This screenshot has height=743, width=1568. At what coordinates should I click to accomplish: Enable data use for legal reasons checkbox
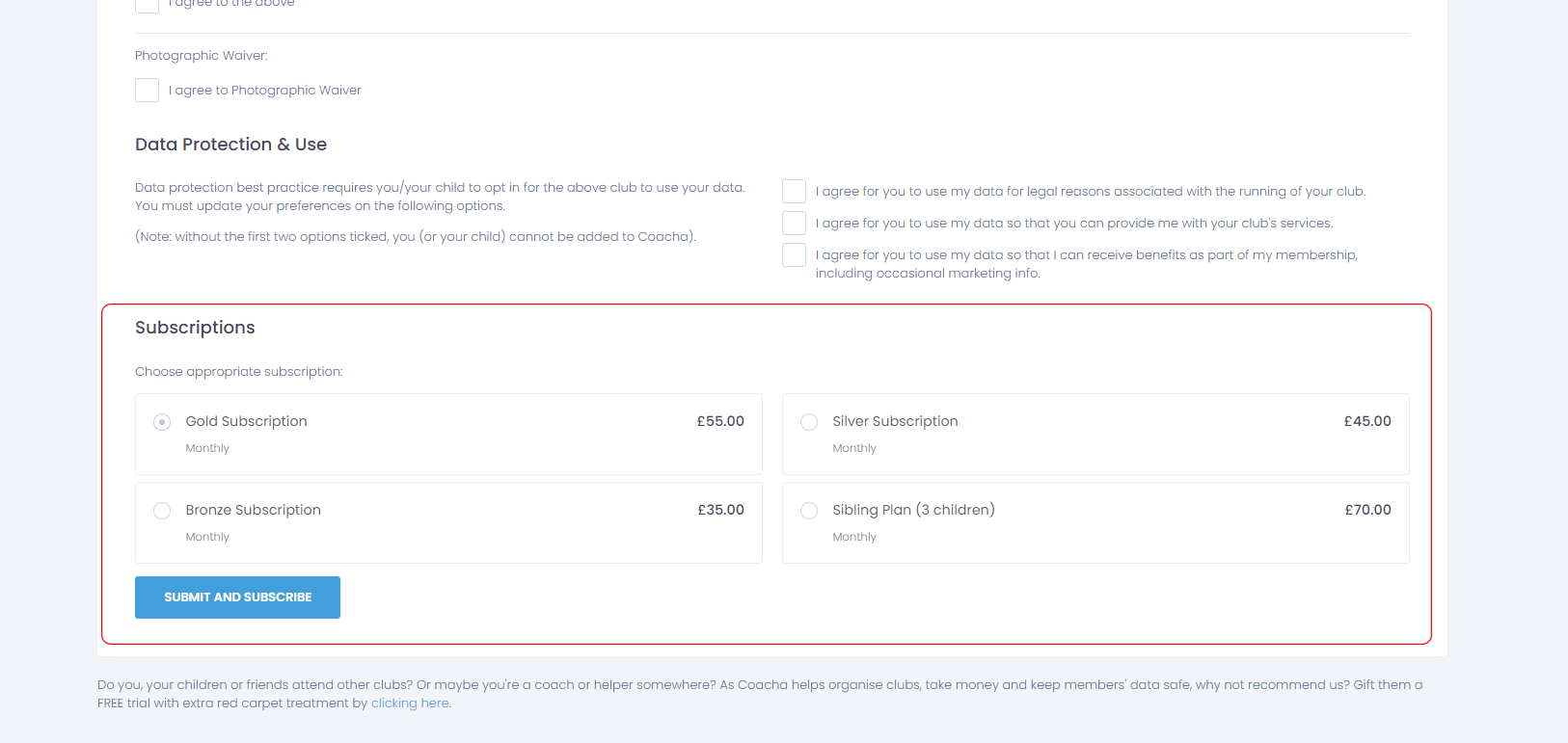(794, 191)
